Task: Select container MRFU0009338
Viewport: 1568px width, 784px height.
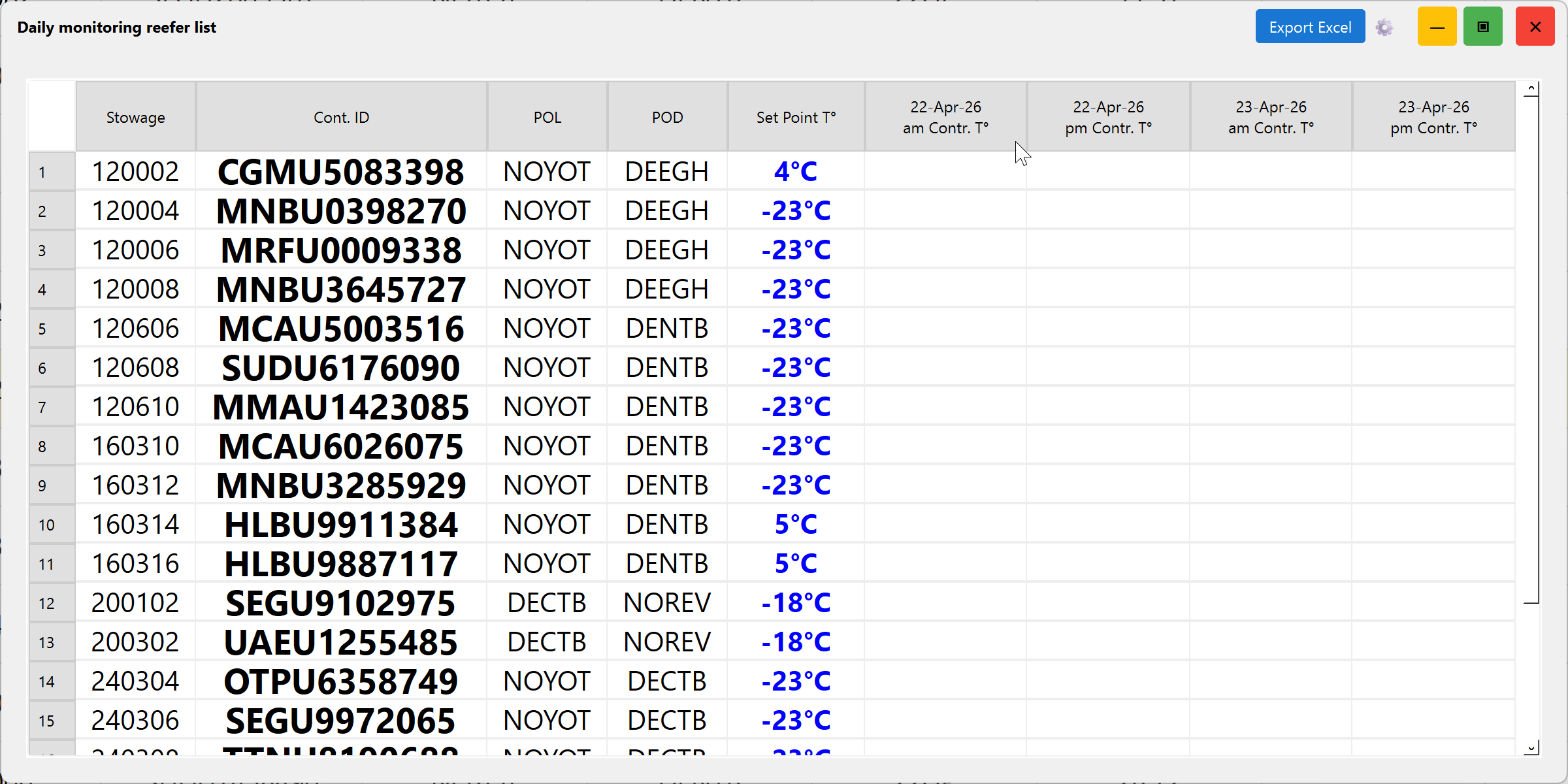Action: click(341, 250)
